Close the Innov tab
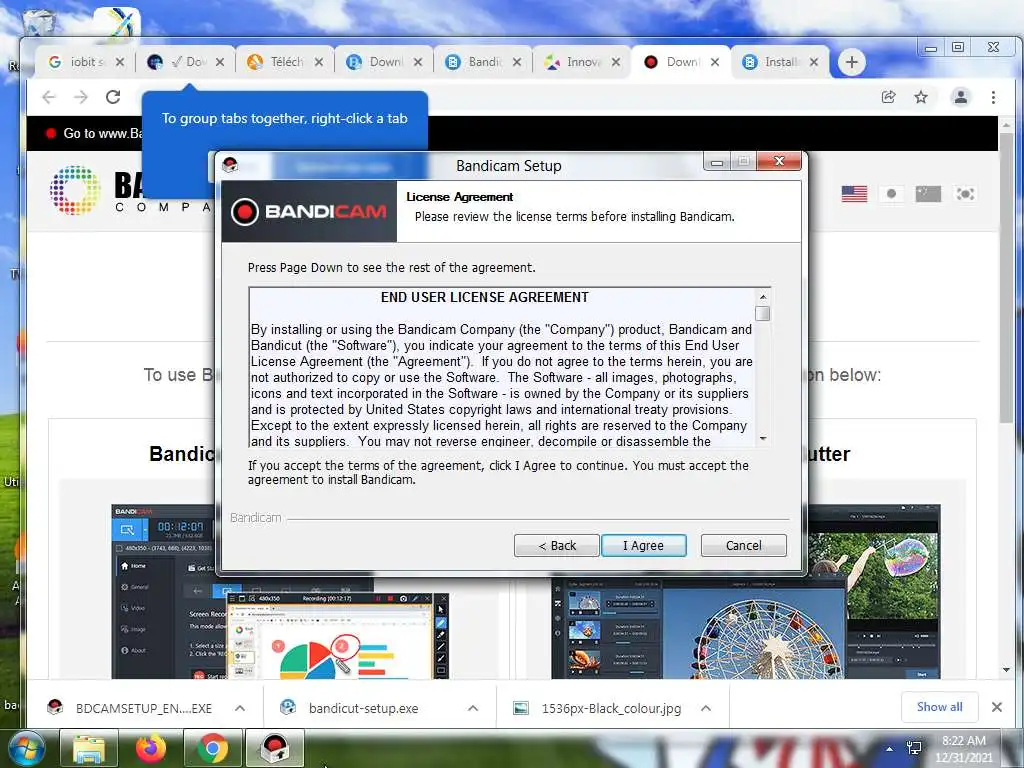The image size is (1024, 768). [616, 62]
